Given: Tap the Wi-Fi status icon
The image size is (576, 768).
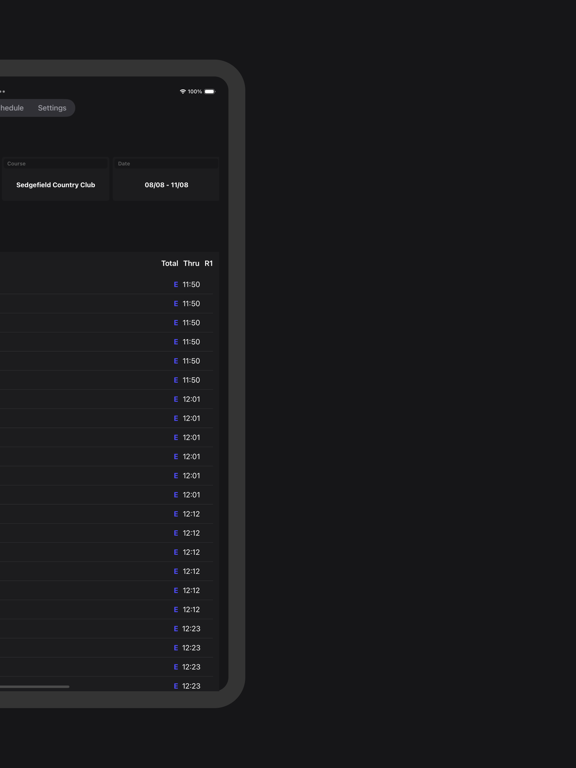Looking at the screenshot, I should coord(183,92).
